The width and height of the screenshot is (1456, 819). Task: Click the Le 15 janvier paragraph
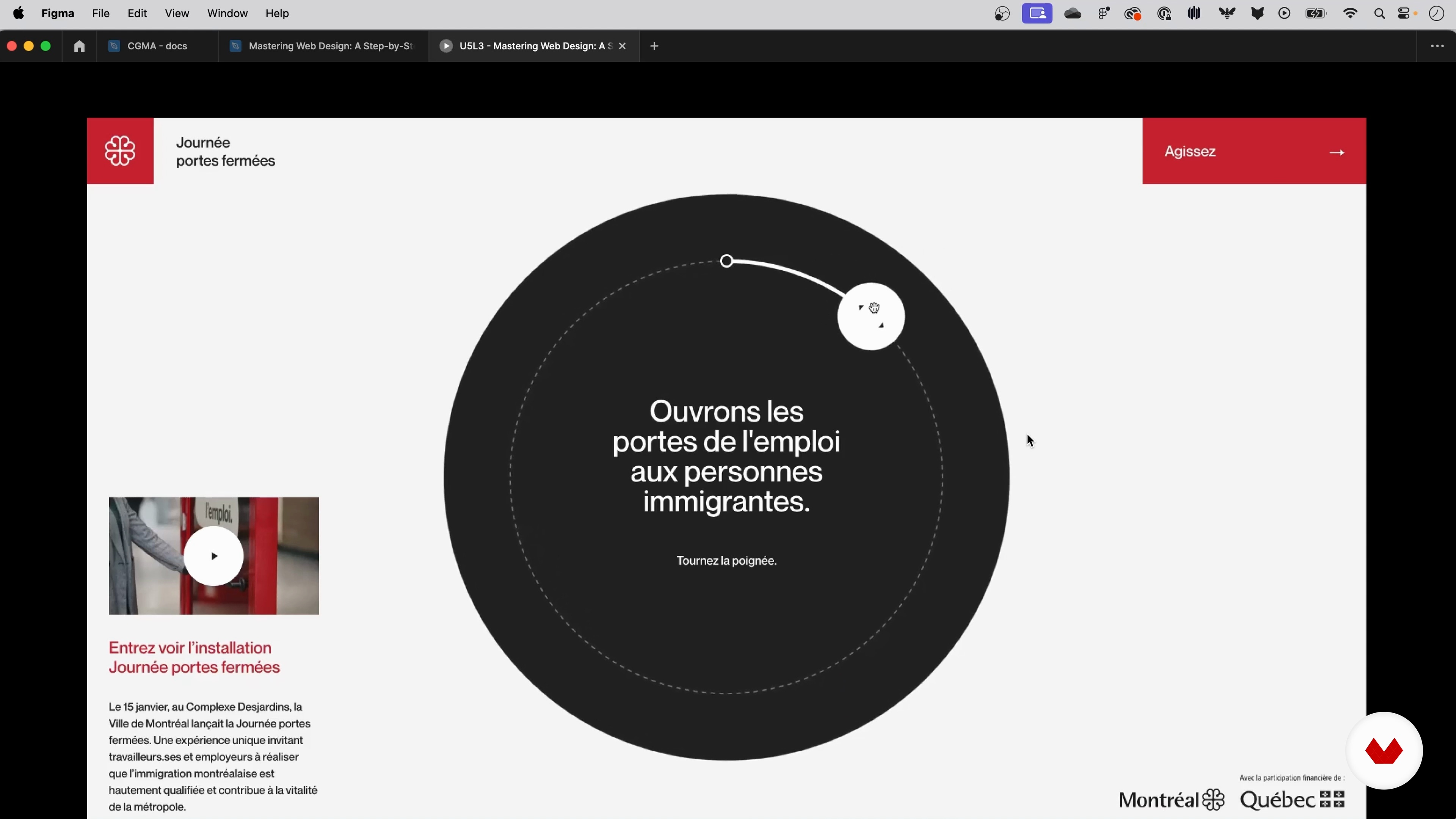tap(213, 757)
